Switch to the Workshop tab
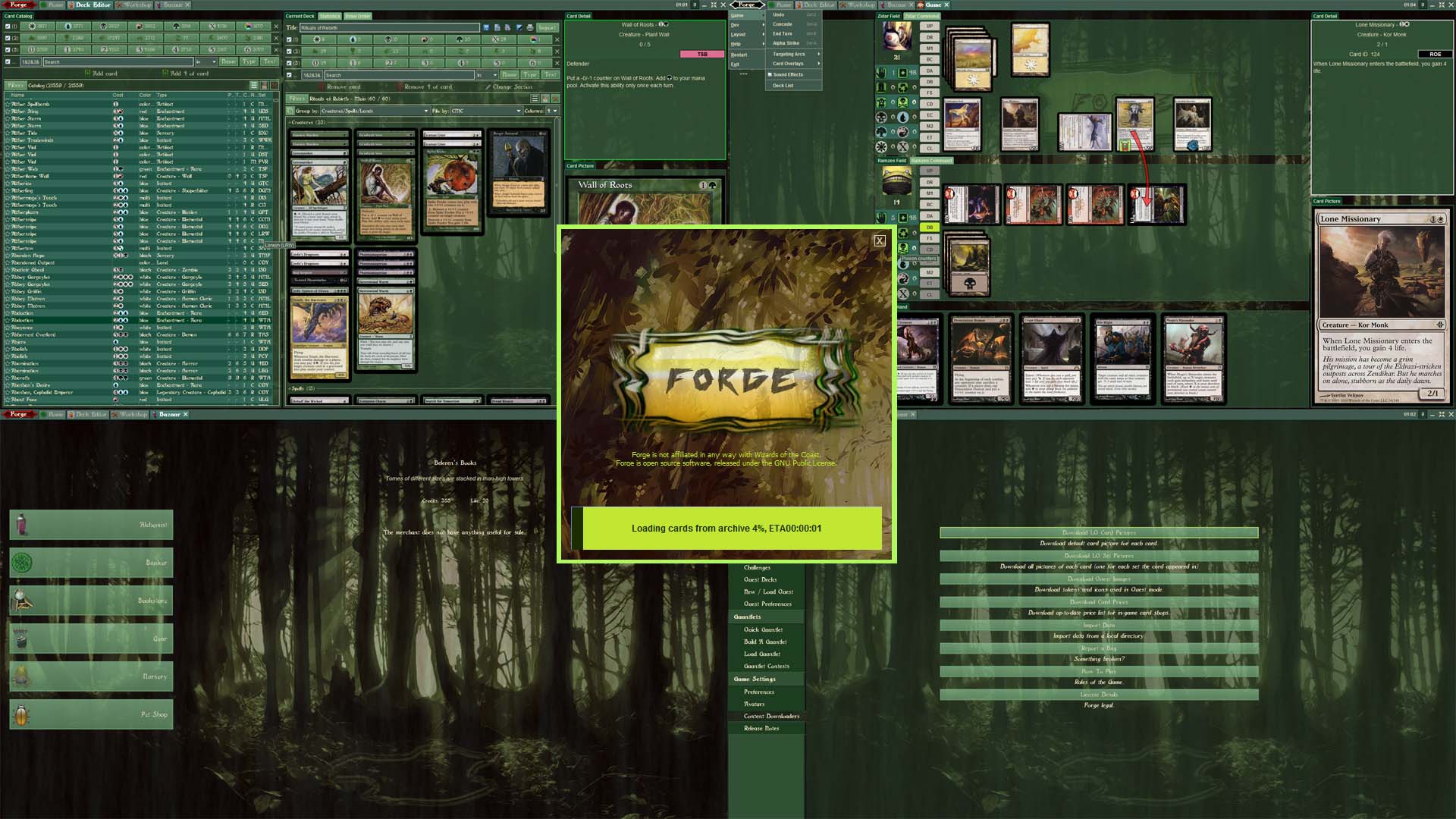 point(133,5)
